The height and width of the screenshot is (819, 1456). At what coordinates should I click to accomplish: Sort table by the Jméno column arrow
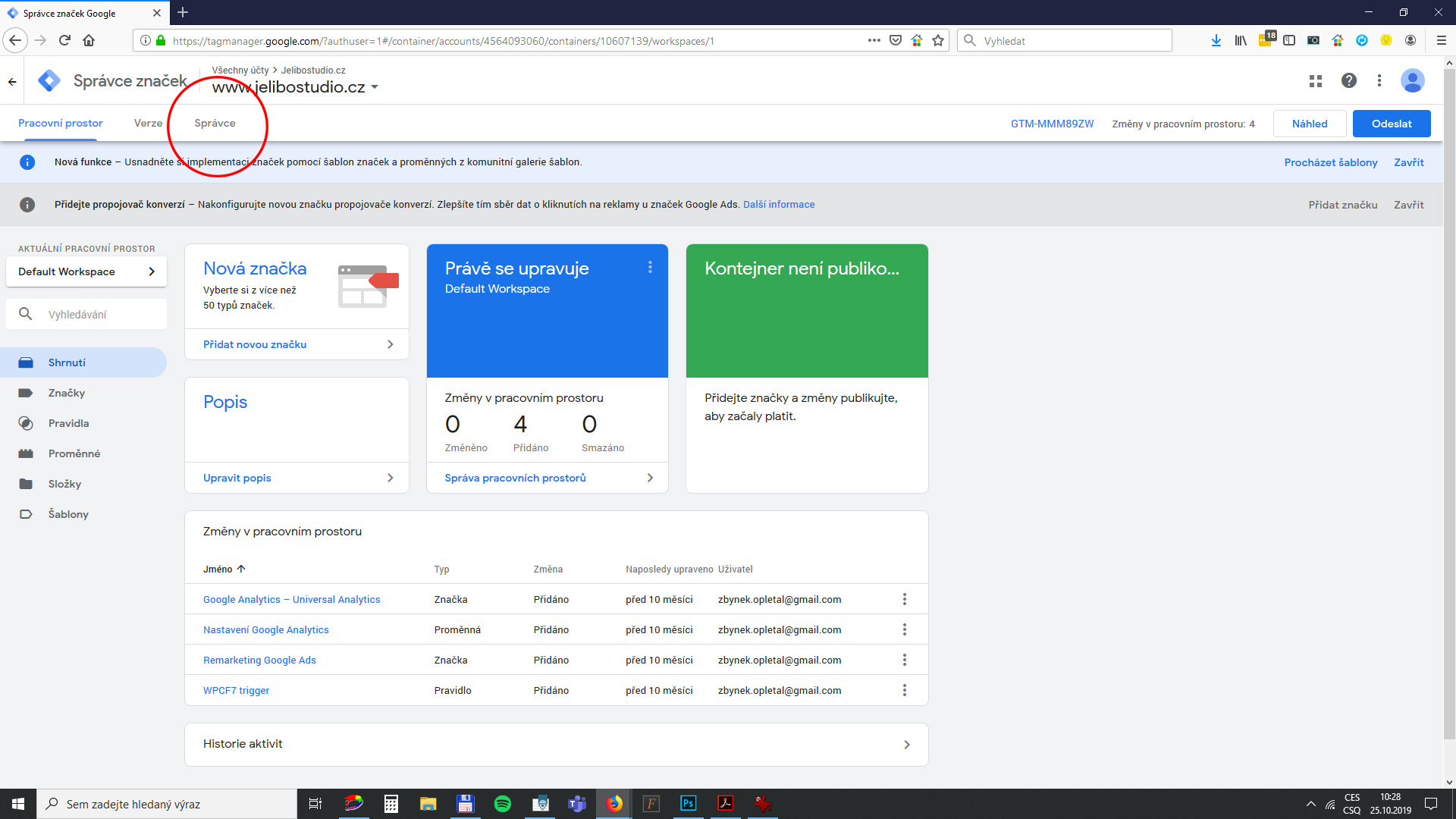coord(241,569)
